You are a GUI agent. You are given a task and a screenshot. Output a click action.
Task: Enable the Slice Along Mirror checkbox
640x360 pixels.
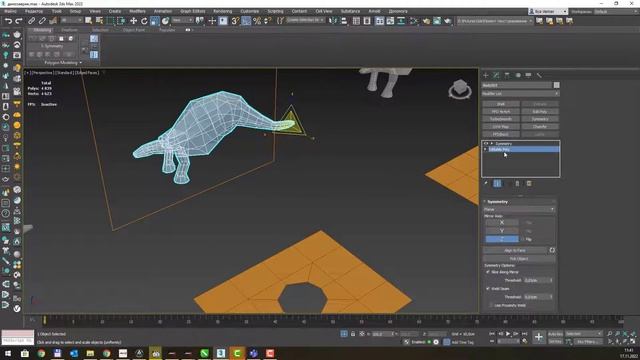(488, 272)
